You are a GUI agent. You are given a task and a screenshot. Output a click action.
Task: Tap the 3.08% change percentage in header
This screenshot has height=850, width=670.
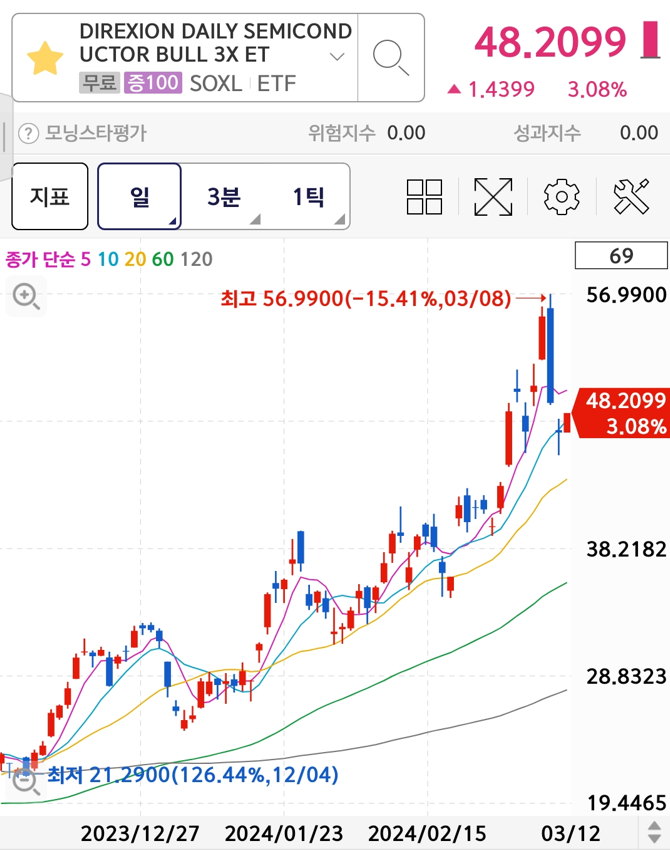pos(597,89)
